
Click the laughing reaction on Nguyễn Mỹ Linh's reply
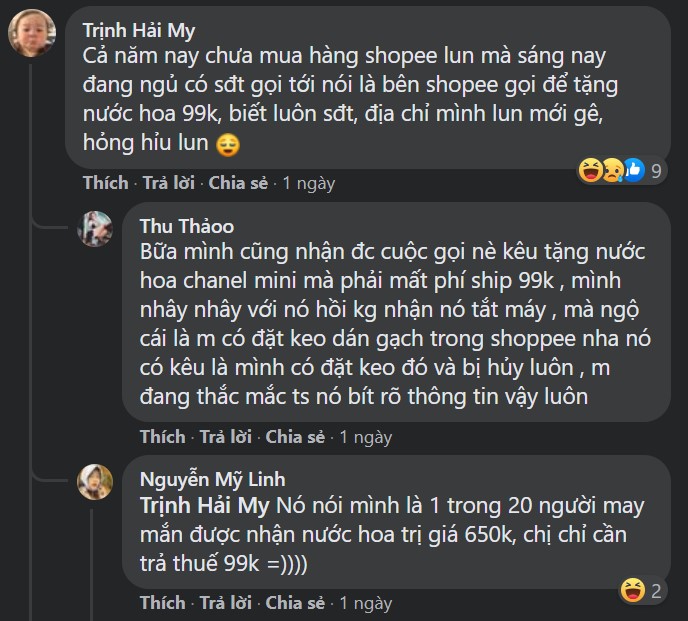click(631, 589)
